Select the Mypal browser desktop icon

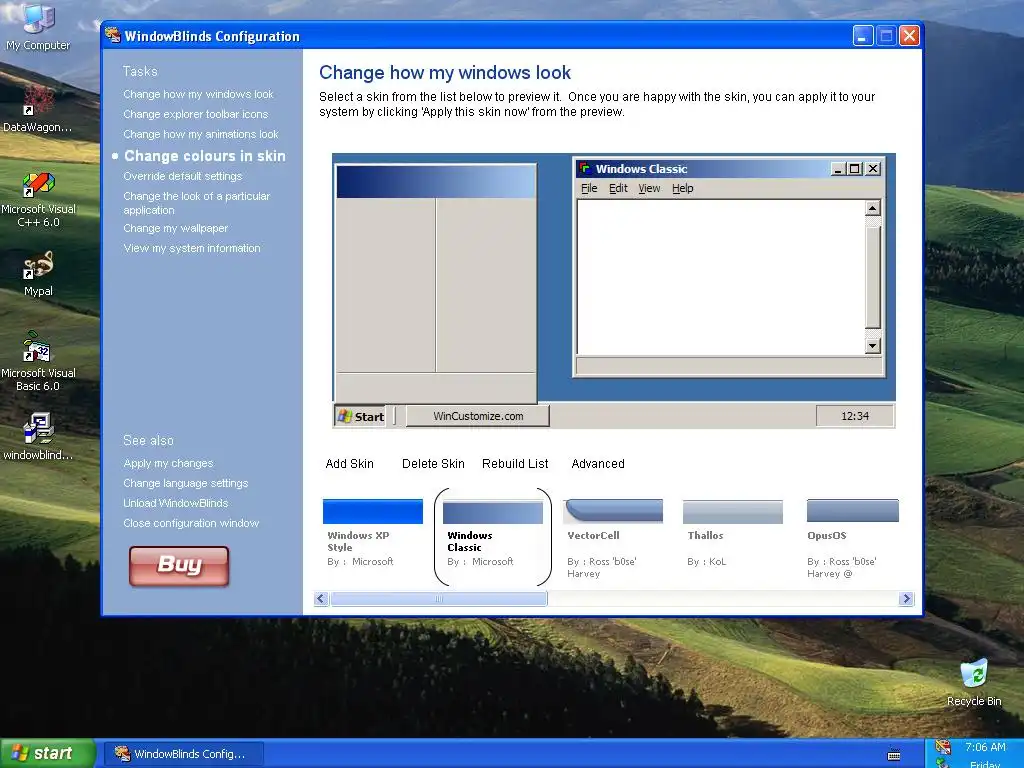point(38,273)
